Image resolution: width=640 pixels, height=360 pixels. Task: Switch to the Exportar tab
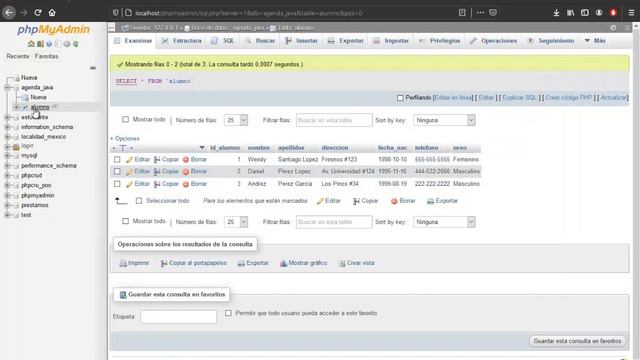(x=345, y=41)
